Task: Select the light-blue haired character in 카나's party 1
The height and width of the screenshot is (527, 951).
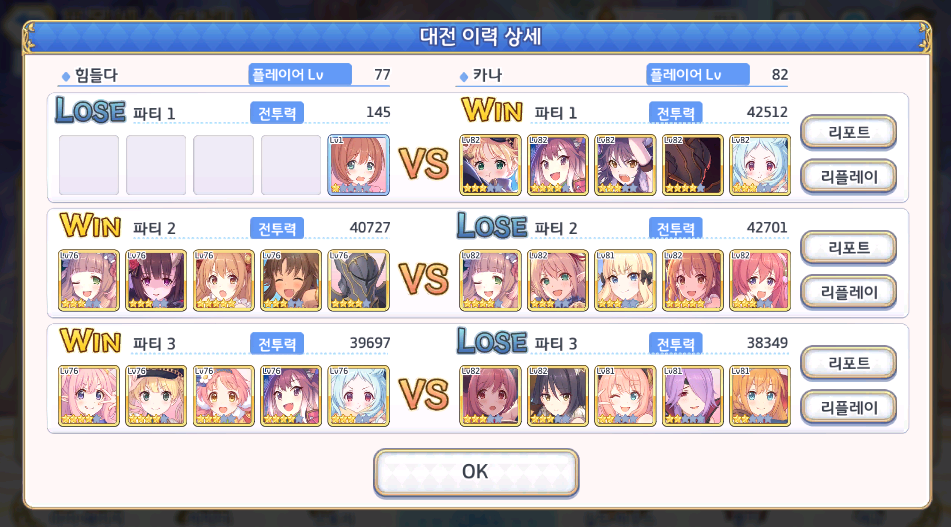Action: pos(759,165)
